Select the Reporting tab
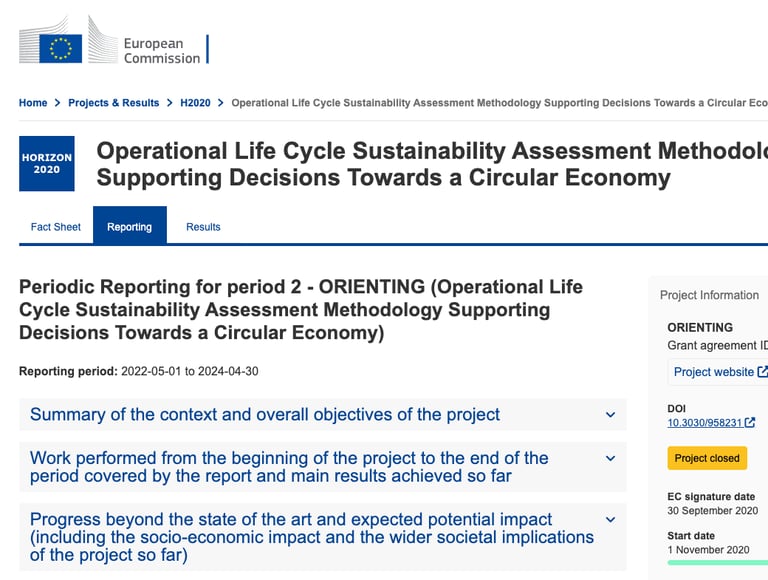The height and width of the screenshot is (580, 768). 130,225
